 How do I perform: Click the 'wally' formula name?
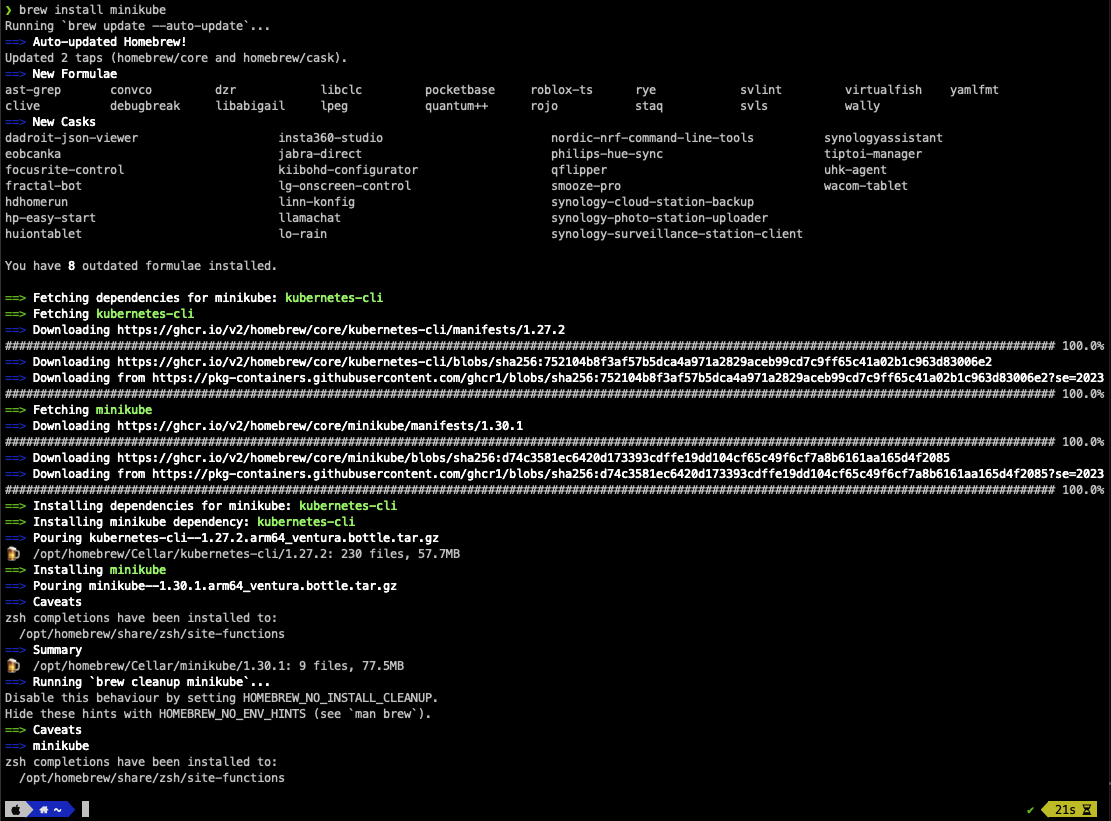[862, 106]
